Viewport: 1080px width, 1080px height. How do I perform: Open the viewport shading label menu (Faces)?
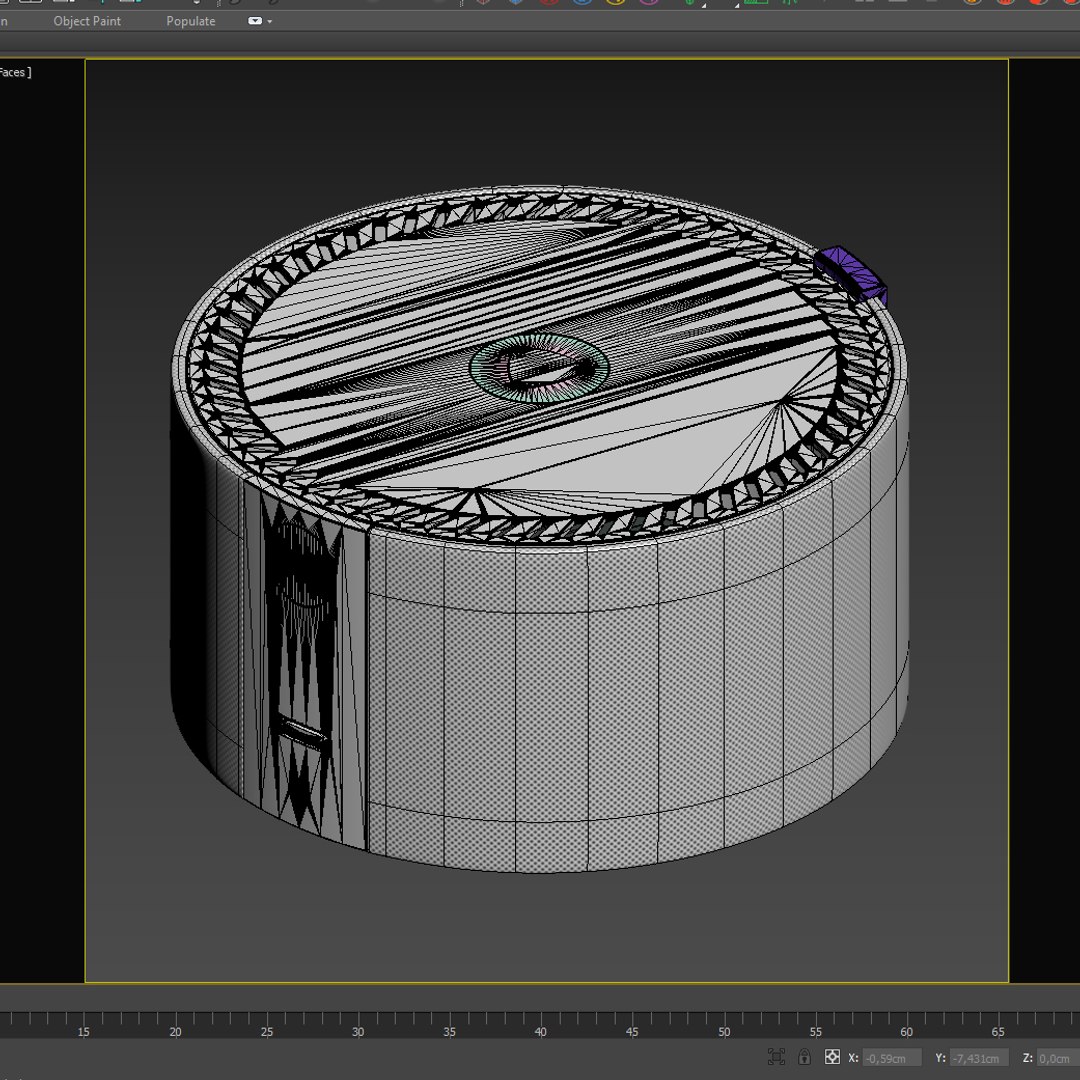tap(15, 72)
